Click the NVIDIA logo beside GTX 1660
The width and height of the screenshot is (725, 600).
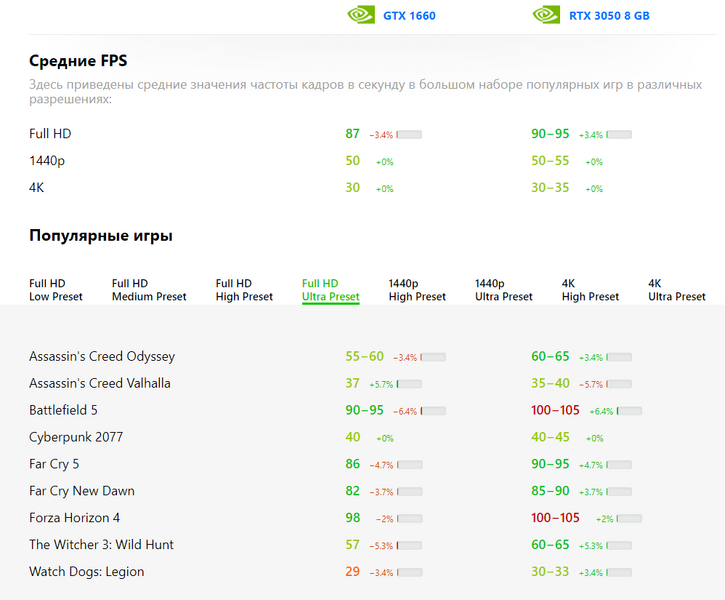pos(361,15)
